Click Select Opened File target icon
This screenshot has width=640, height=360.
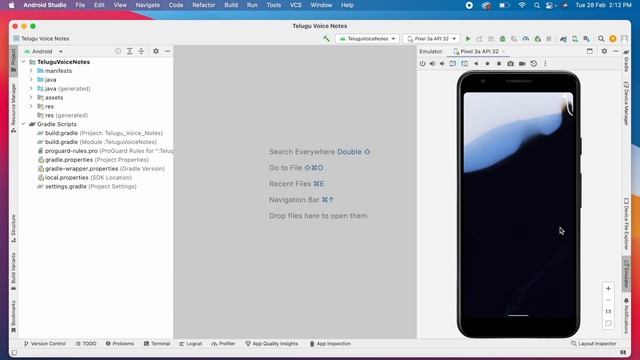coord(118,51)
